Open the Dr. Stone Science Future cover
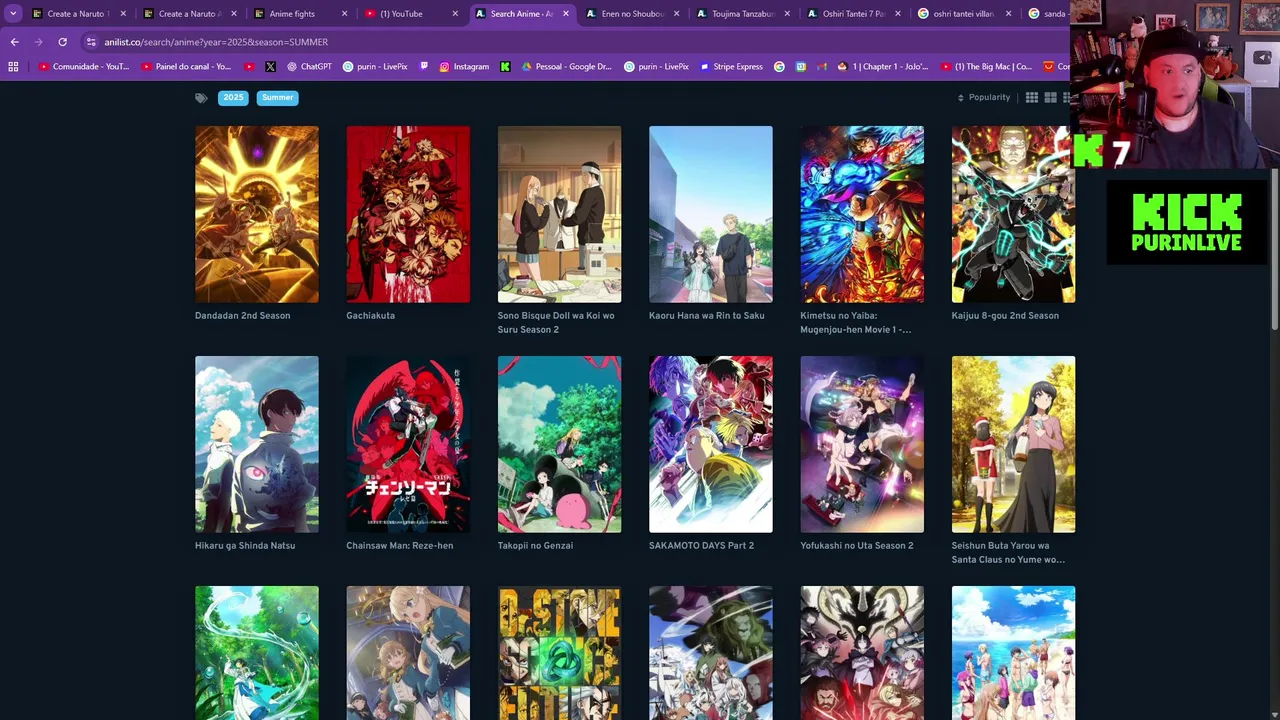The image size is (1280, 720). point(559,653)
